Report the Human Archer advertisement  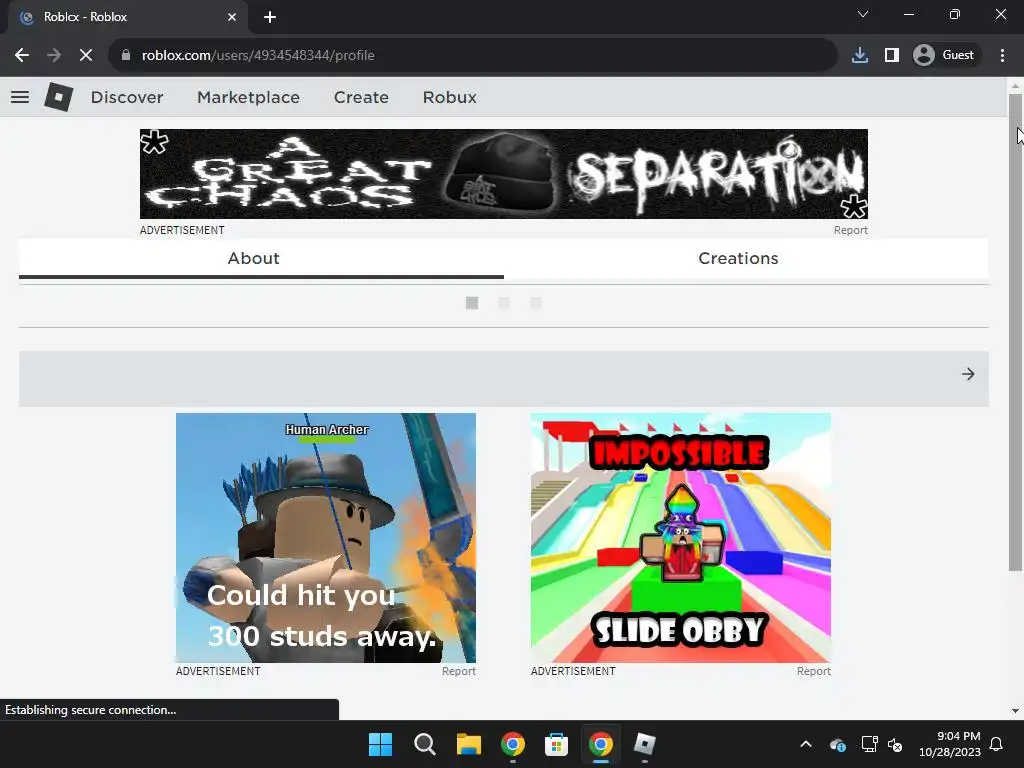[458, 671]
